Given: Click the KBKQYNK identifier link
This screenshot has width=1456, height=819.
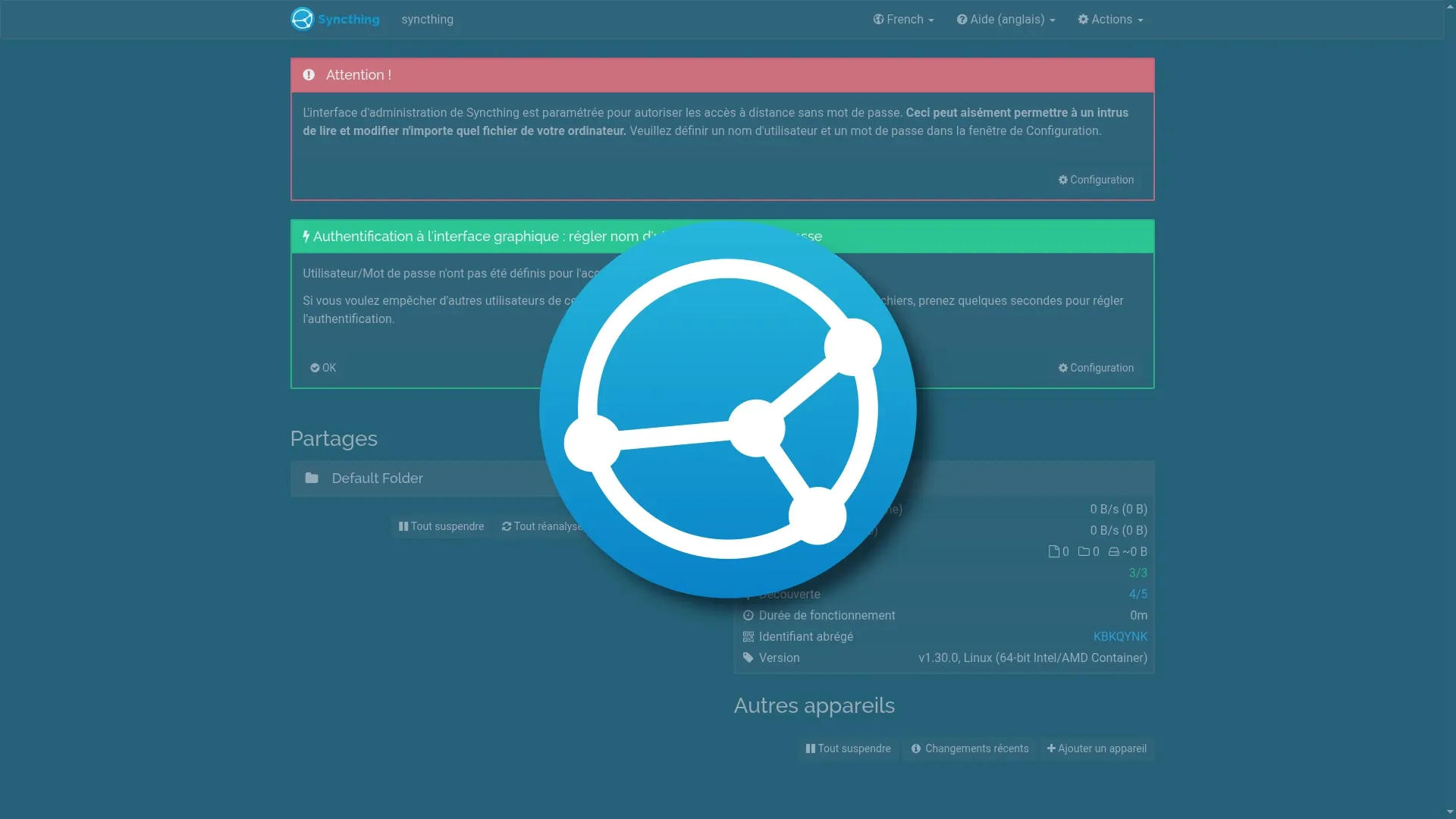Looking at the screenshot, I should point(1120,637).
